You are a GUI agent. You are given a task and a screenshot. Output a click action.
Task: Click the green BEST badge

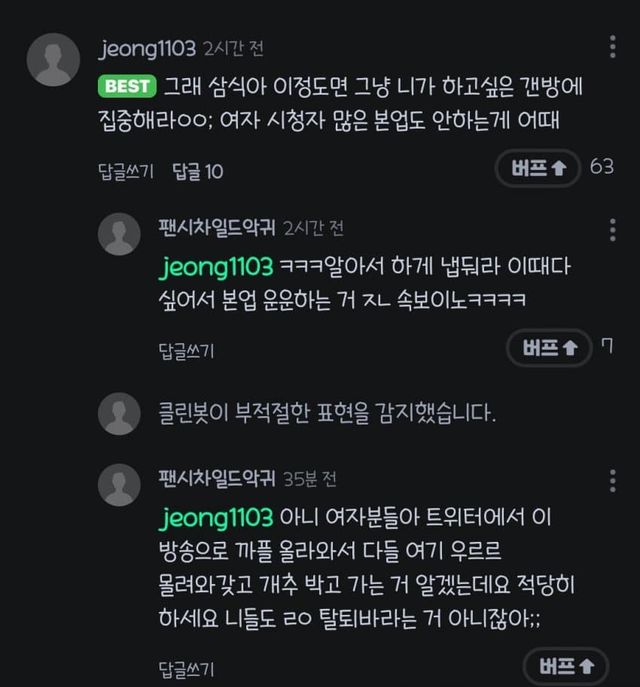(x=127, y=86)
